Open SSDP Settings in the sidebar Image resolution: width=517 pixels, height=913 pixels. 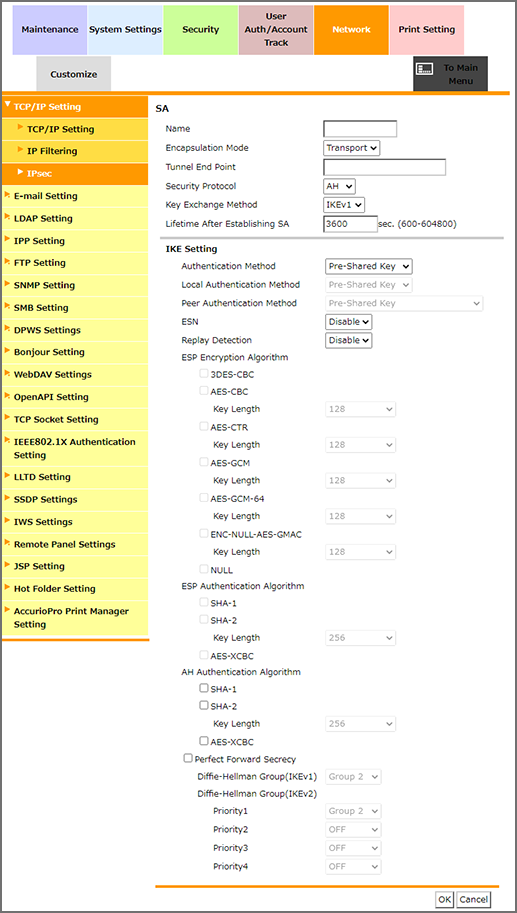click(75, 500)
